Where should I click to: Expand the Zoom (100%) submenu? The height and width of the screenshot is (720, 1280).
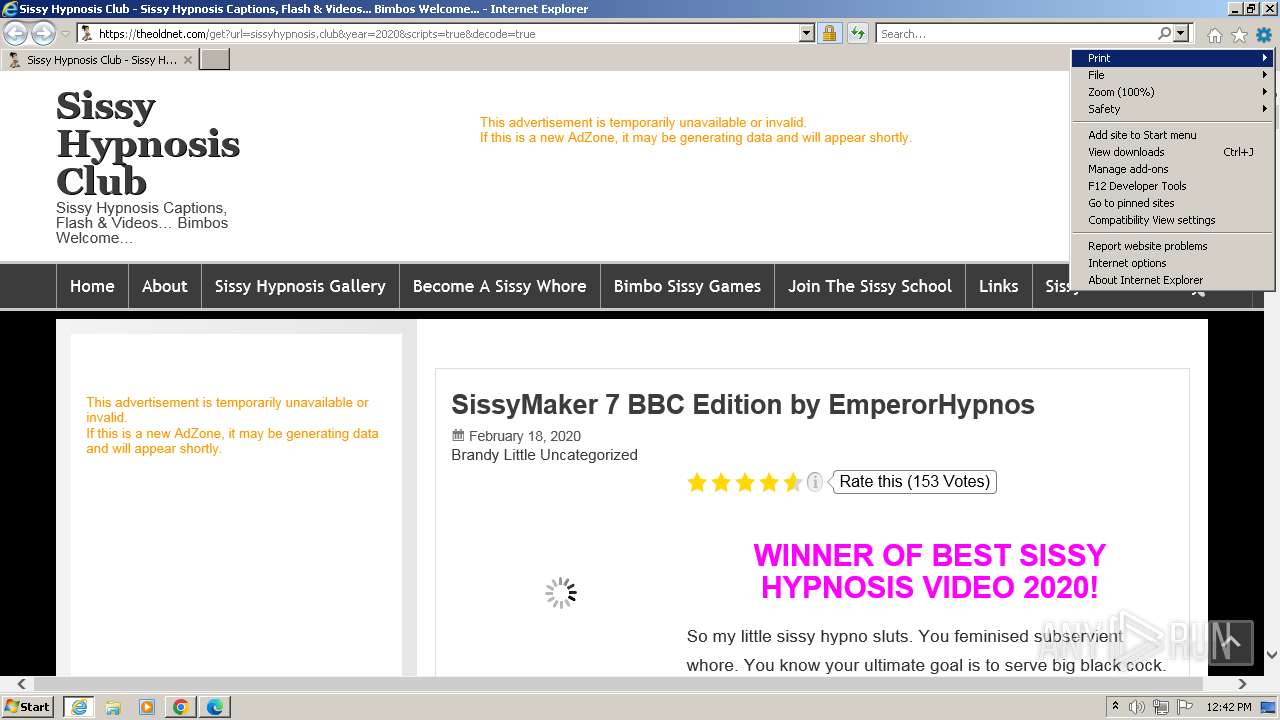tap(1172, 92)
